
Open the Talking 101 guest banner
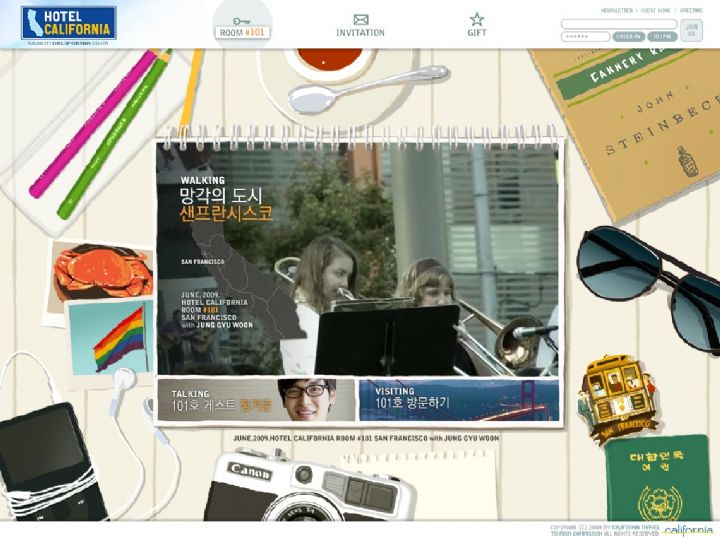pos(256,400)
